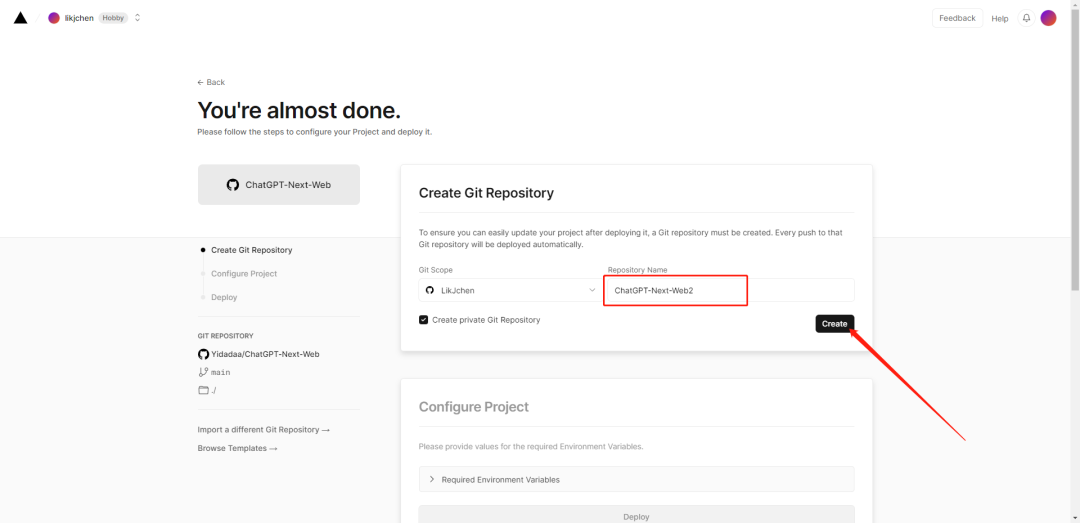Open the Git Scope dropdown
Viewport: 1080px width, 523px height.
(x=509, y=290)
